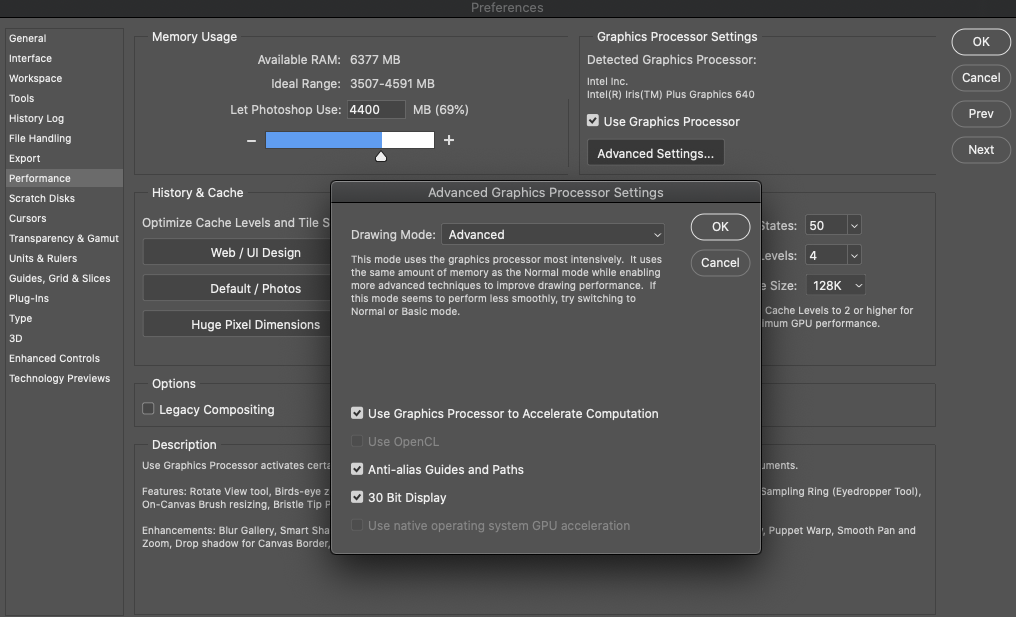Click the minus icon to decrease memory
Viewport: 1016px width, 617px height.
[251, 141]
